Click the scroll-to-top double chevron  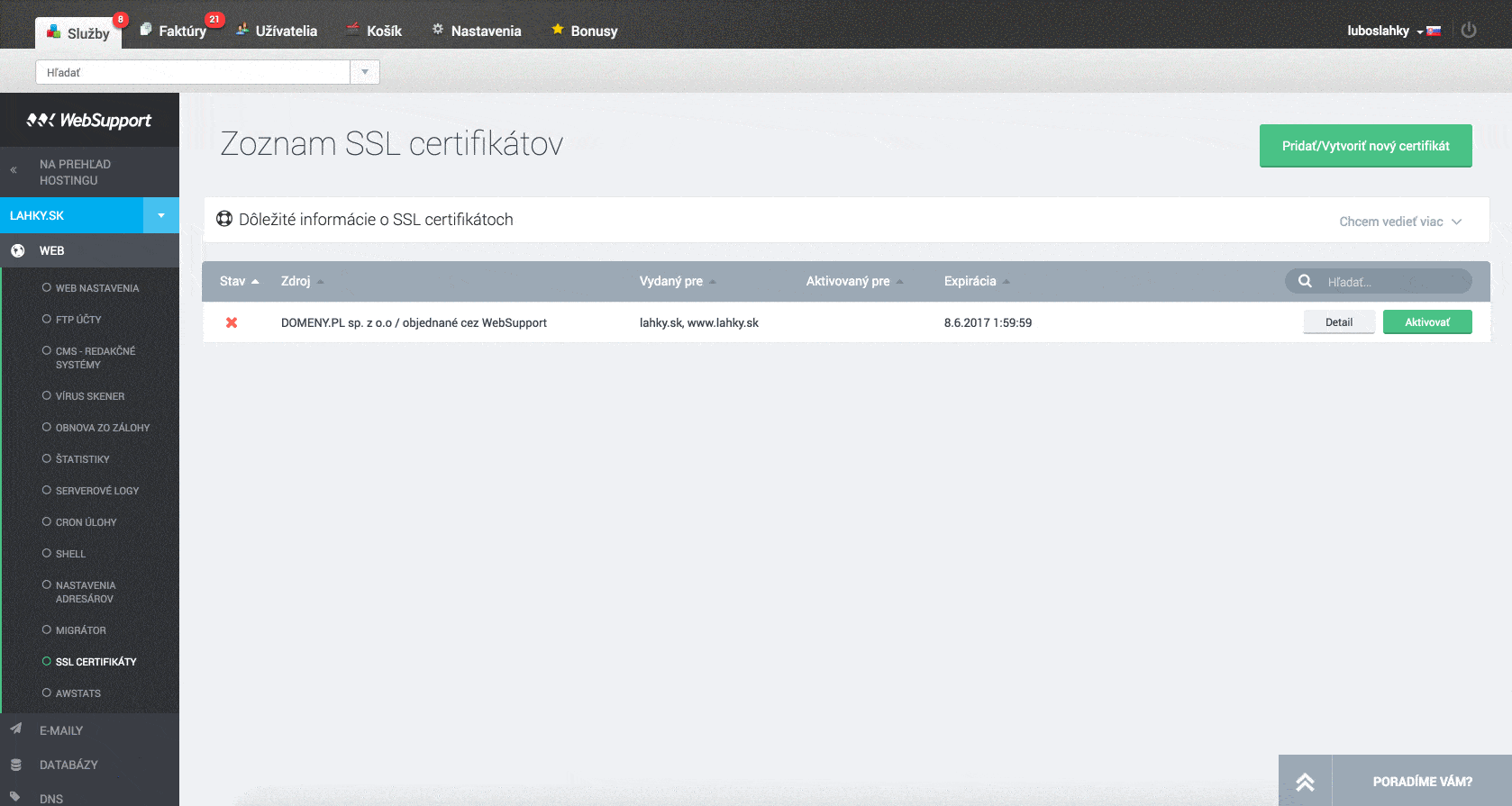(1305, 781)
